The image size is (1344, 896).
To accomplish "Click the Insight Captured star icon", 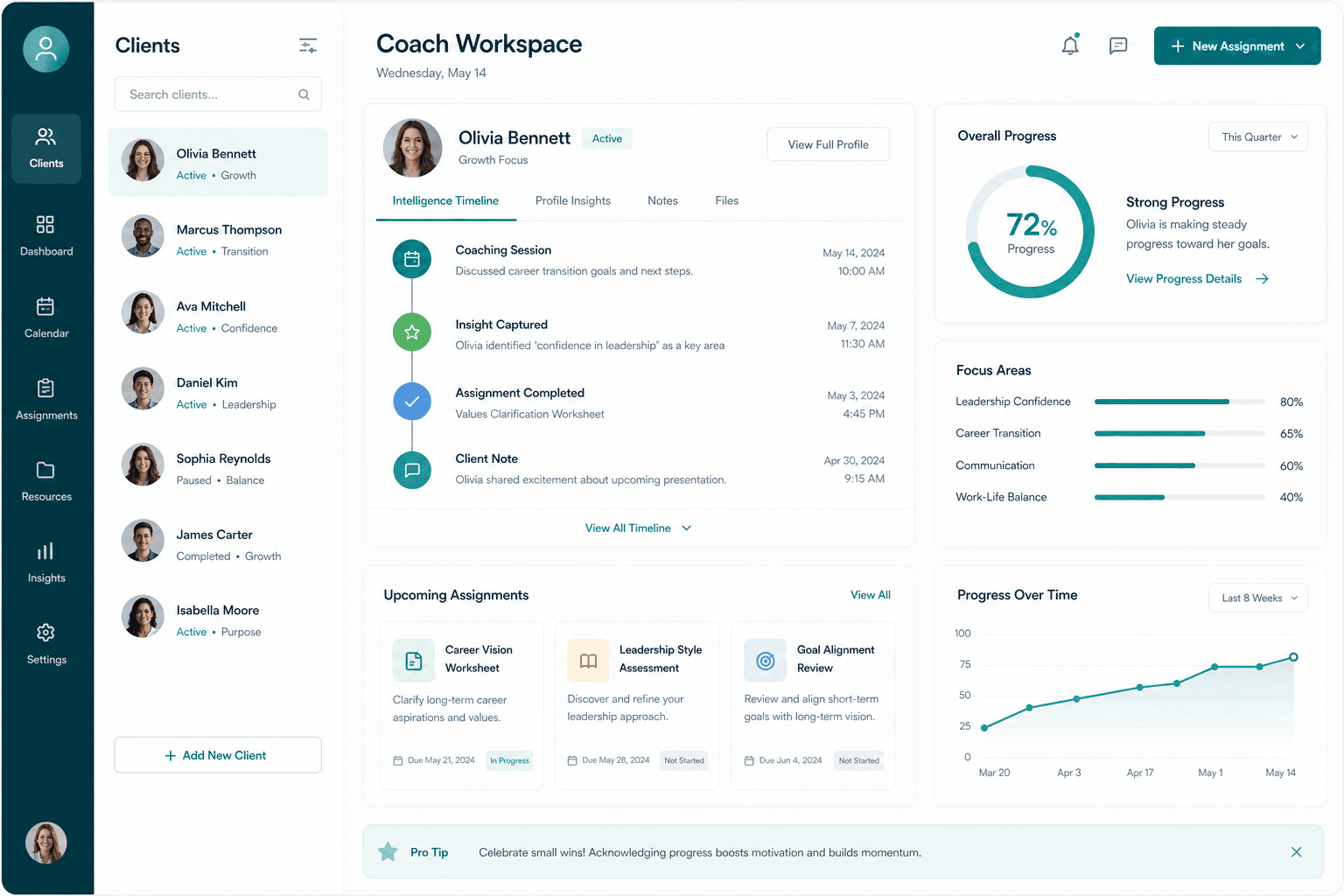I will (x=412, y=332).
